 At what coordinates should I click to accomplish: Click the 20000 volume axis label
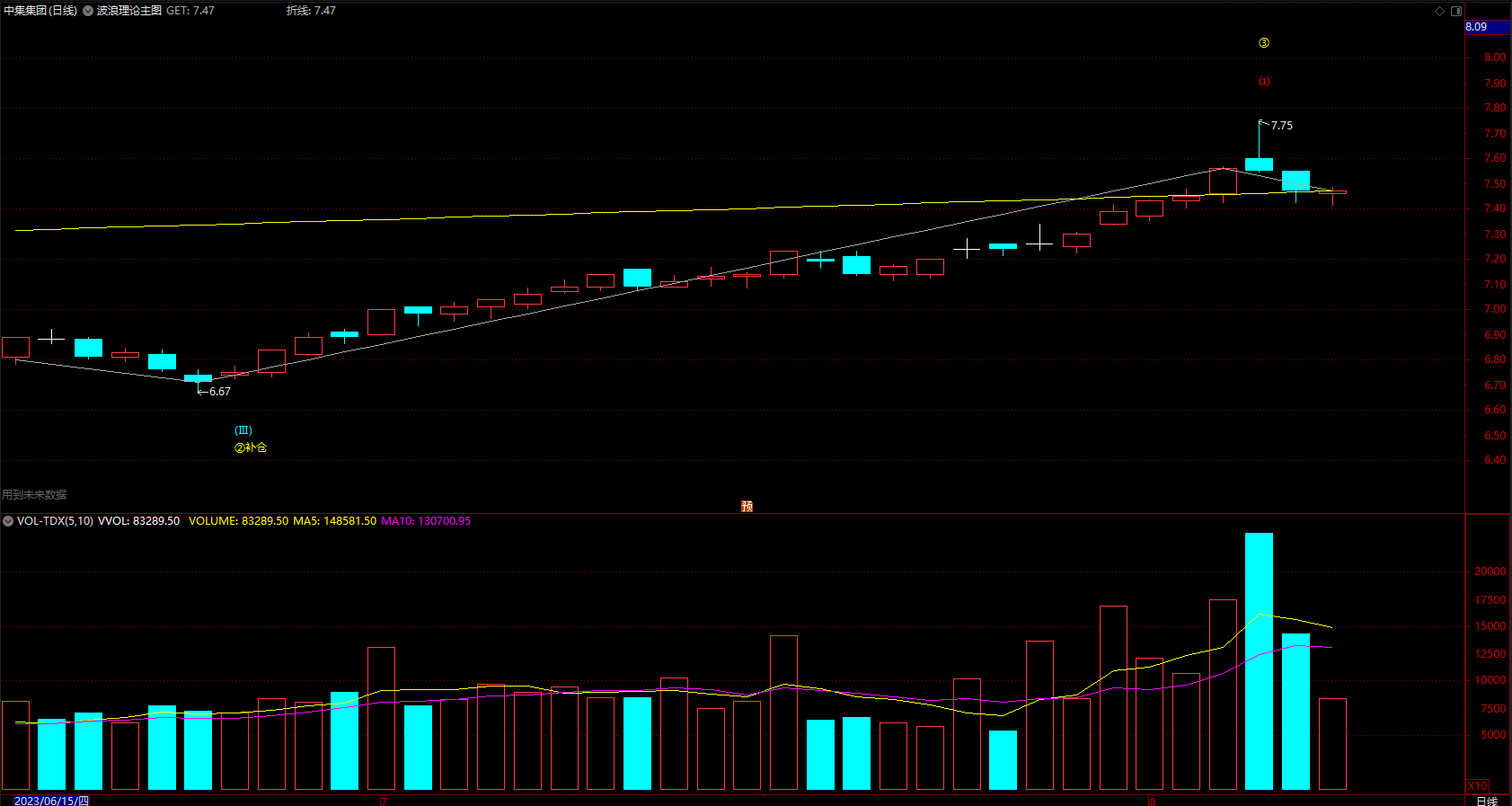coord(1490,571)
